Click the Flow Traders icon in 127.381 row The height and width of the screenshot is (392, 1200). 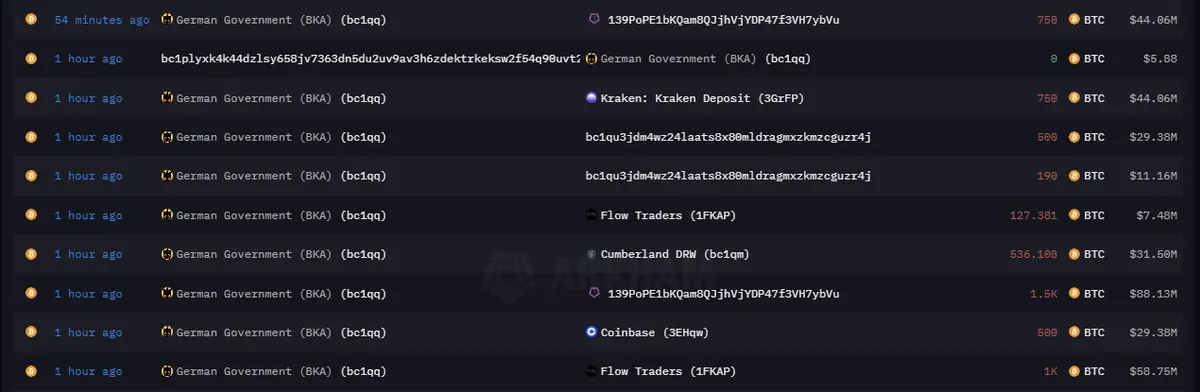592,215
